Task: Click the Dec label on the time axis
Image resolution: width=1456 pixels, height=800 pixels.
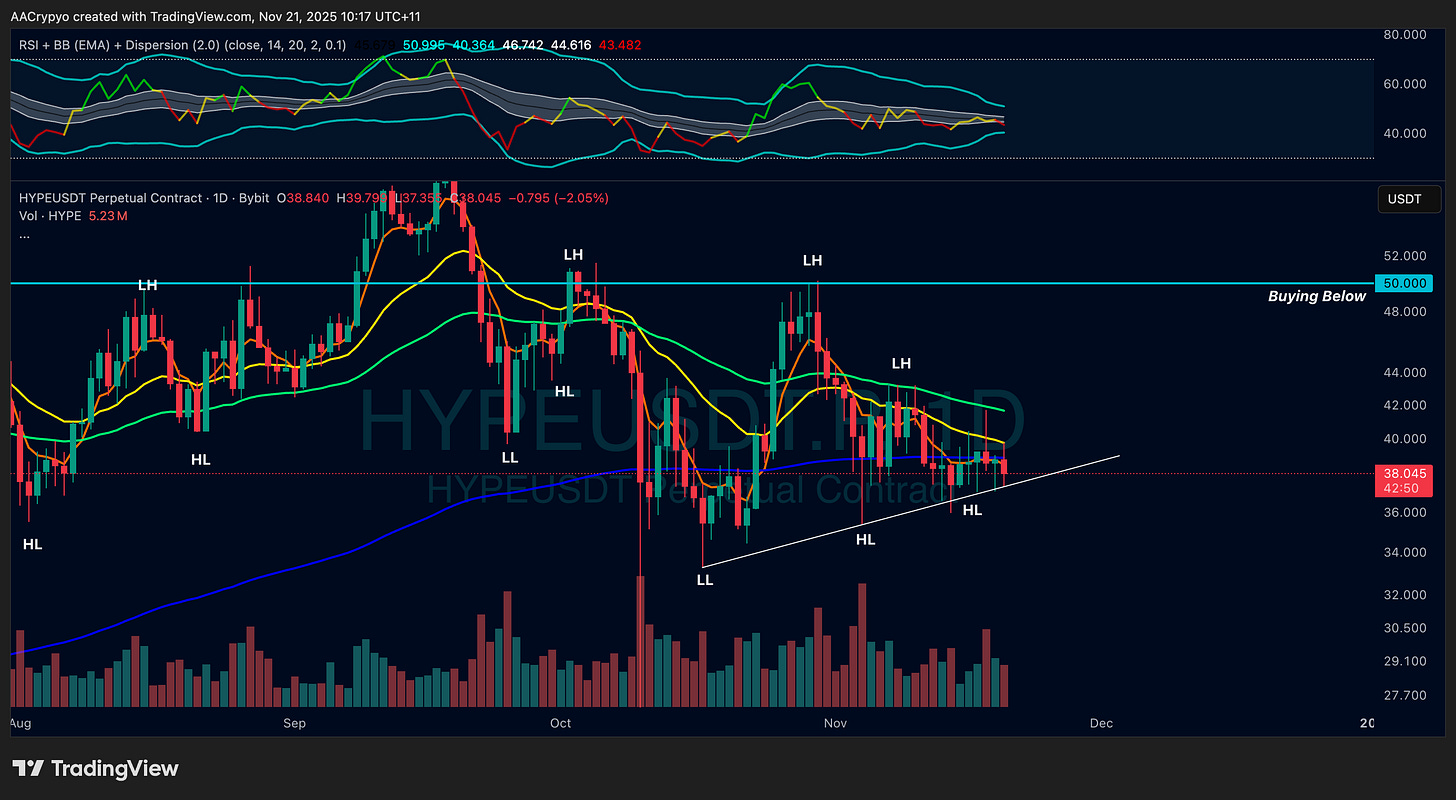Action: click(1101, 722)
